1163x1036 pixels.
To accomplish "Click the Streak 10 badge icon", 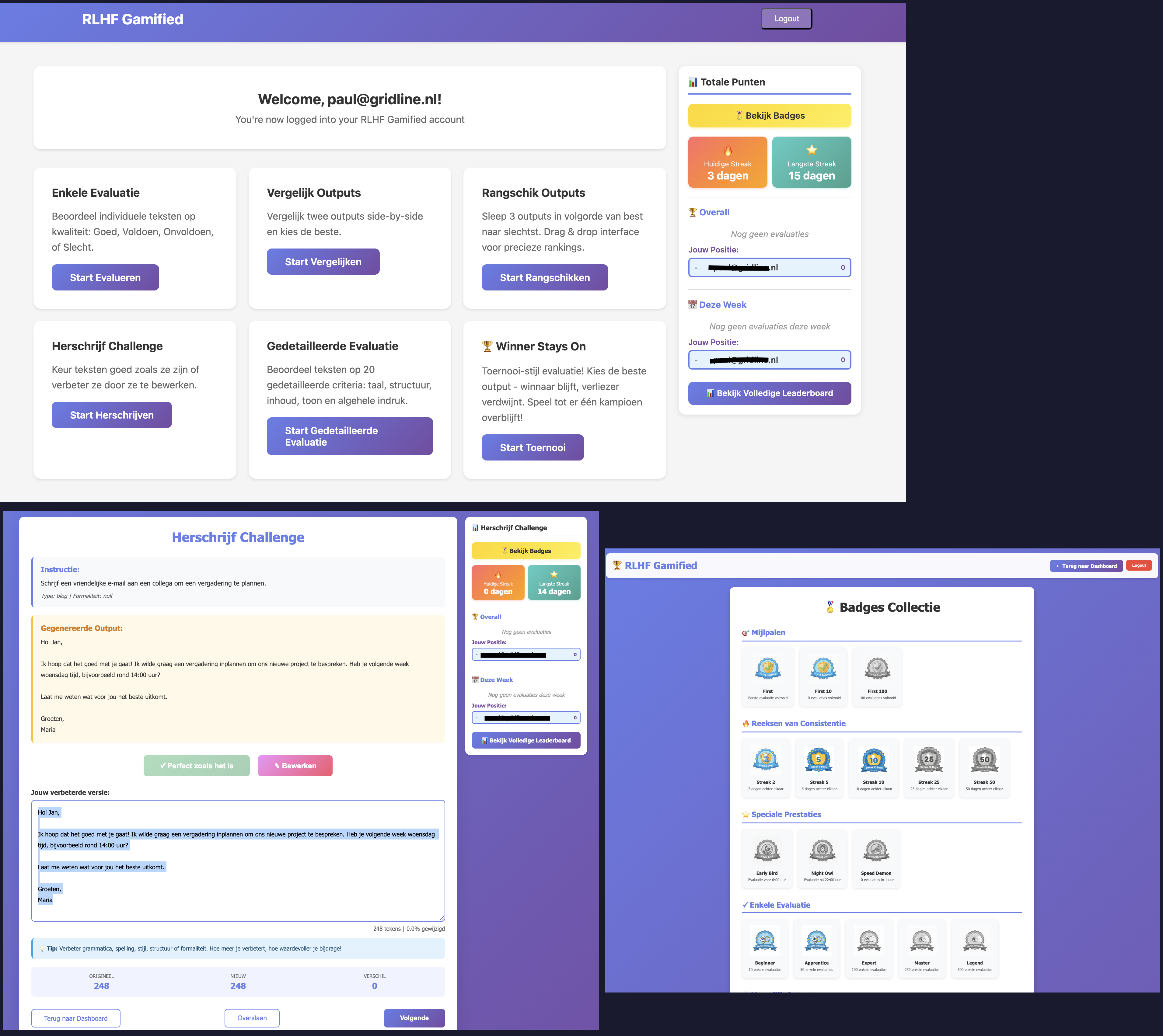I will pyautogui.click(x=873, y=759).
